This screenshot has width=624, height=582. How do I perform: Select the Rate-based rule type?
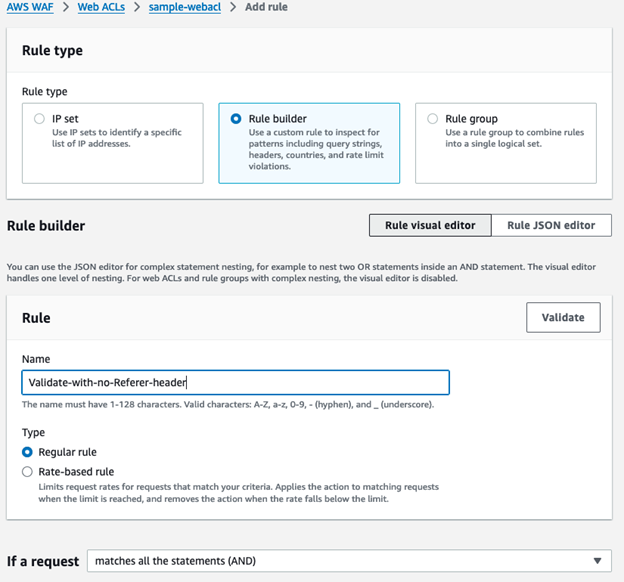tap(27, 472)
